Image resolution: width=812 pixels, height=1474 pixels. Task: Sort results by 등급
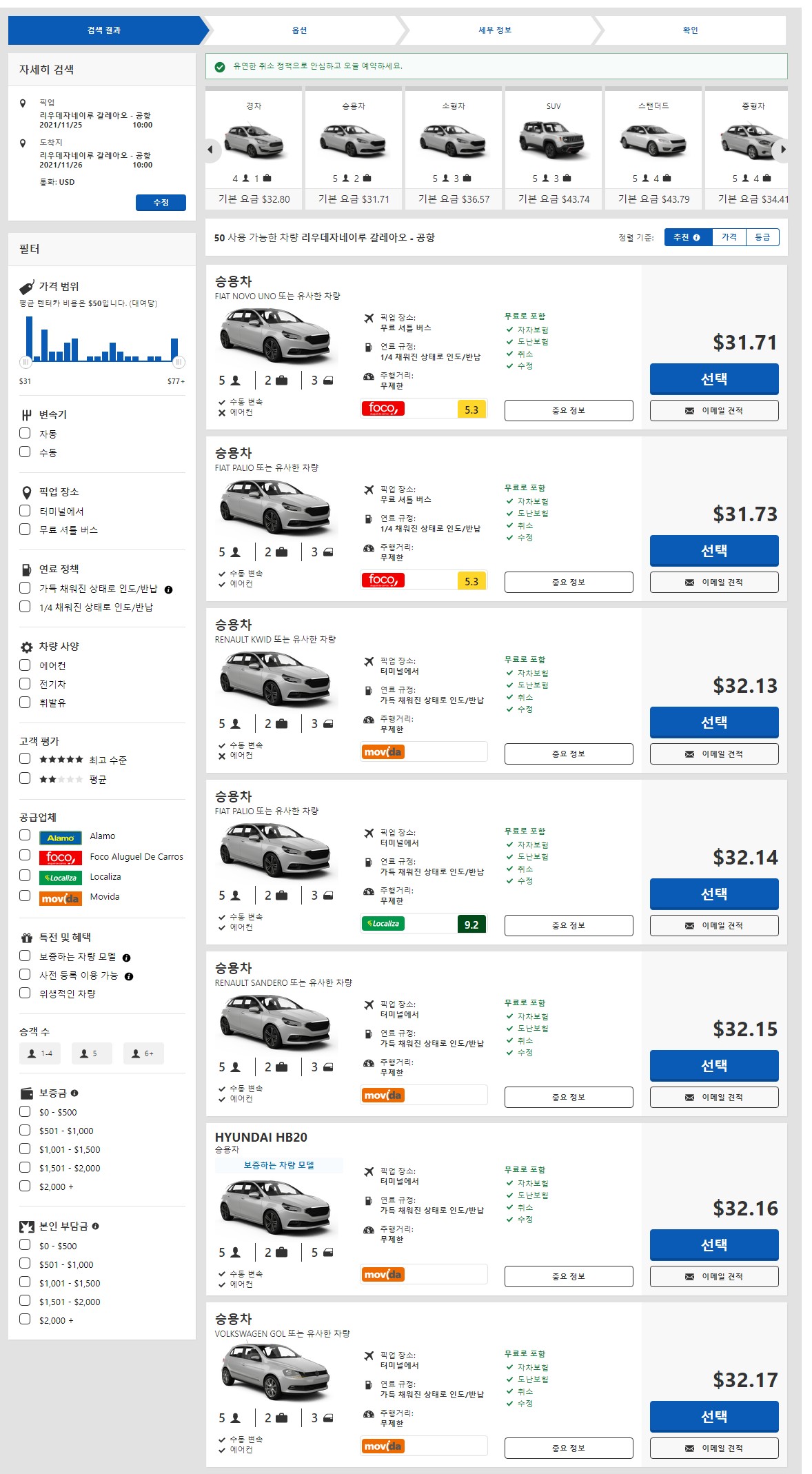pyautogui.click(x=762, y=237)
